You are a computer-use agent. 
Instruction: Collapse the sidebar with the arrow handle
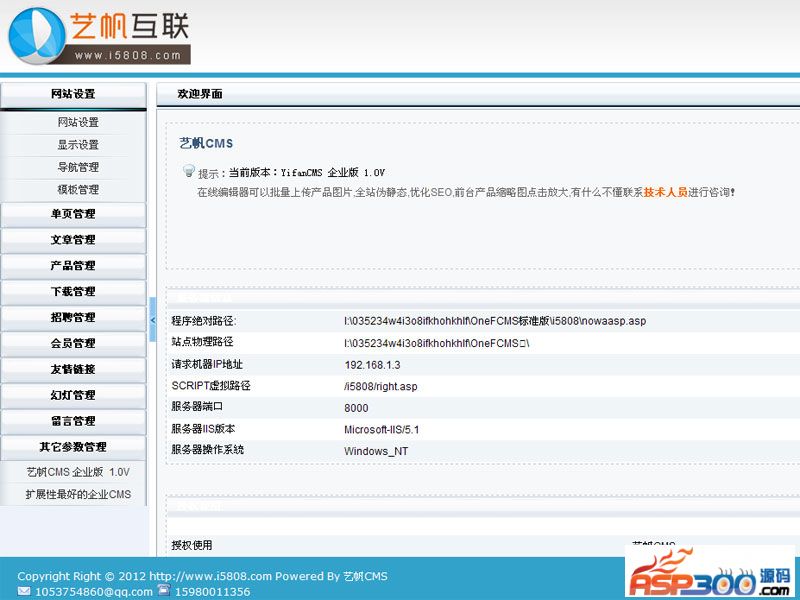[x=153, y=320]
